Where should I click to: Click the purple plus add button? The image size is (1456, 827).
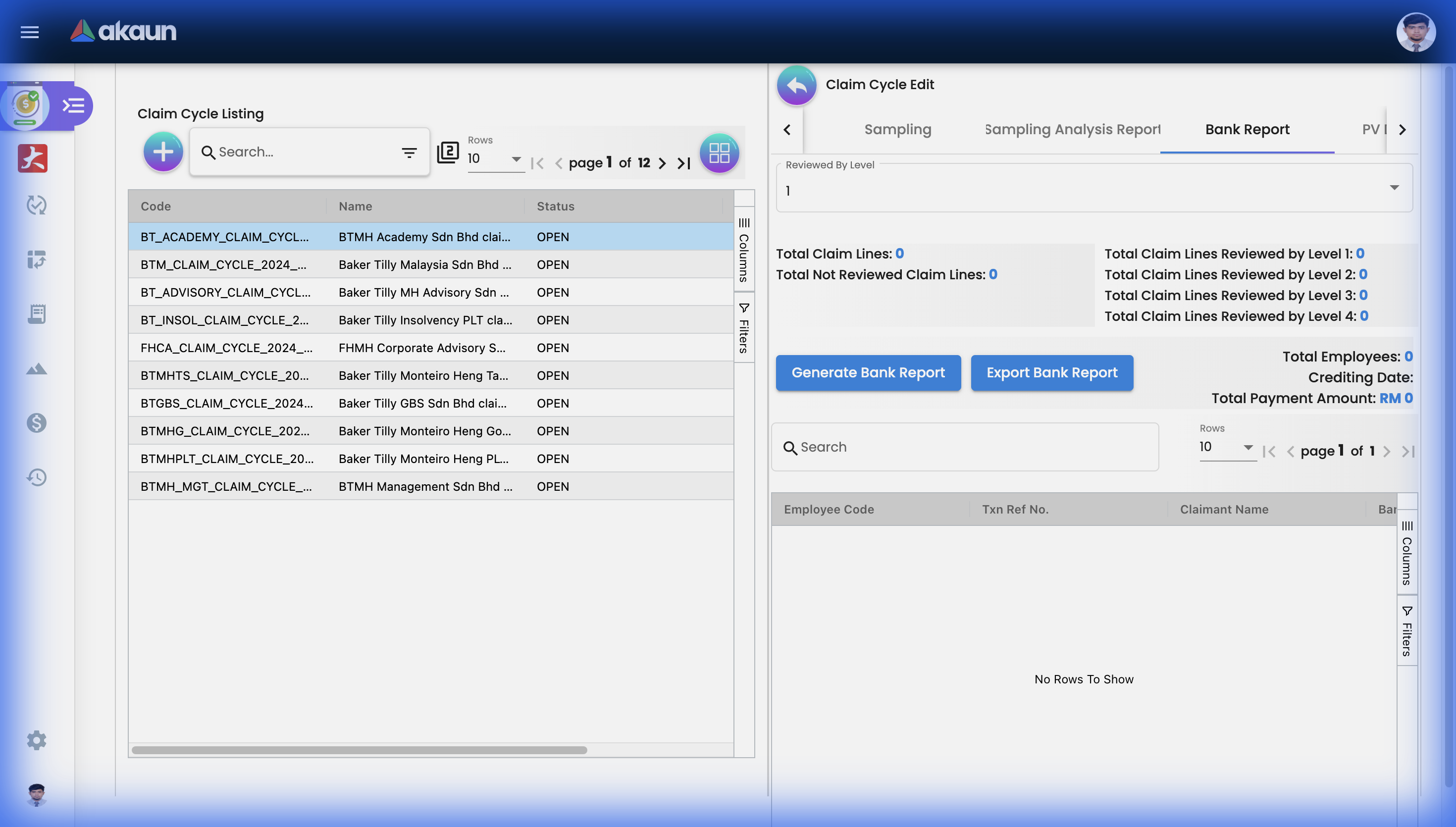point(163,152)
